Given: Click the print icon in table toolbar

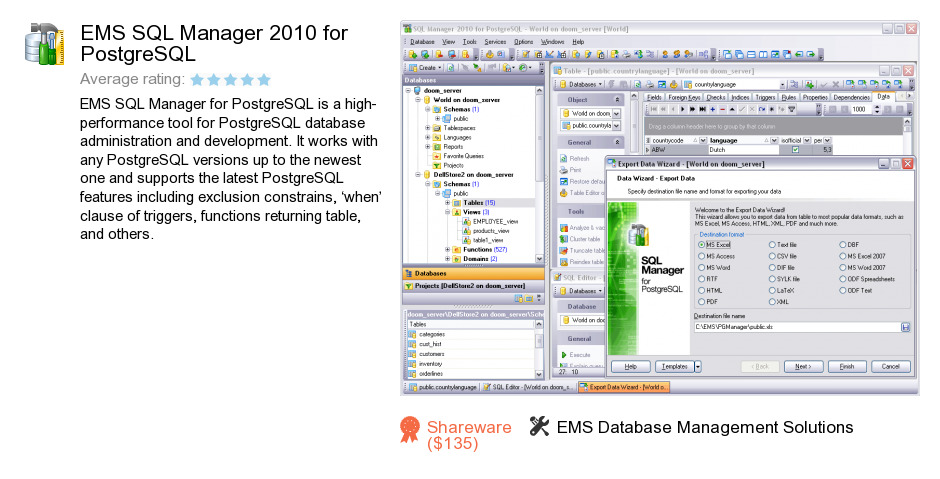Looking at the screenshot, I should pyautogui.click(x=650, y=85).
